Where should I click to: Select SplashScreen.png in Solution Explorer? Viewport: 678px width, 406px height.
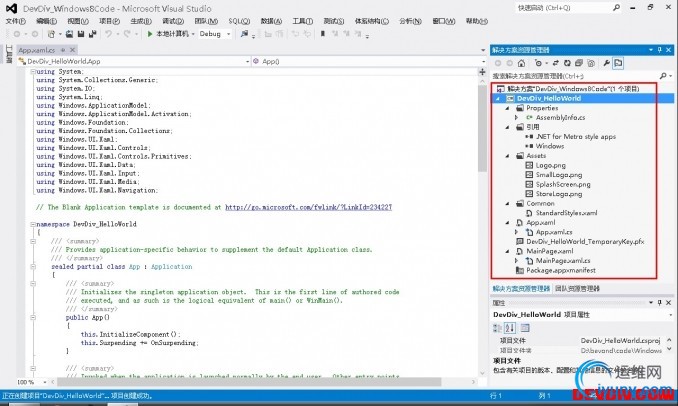[x=563, y=184]
